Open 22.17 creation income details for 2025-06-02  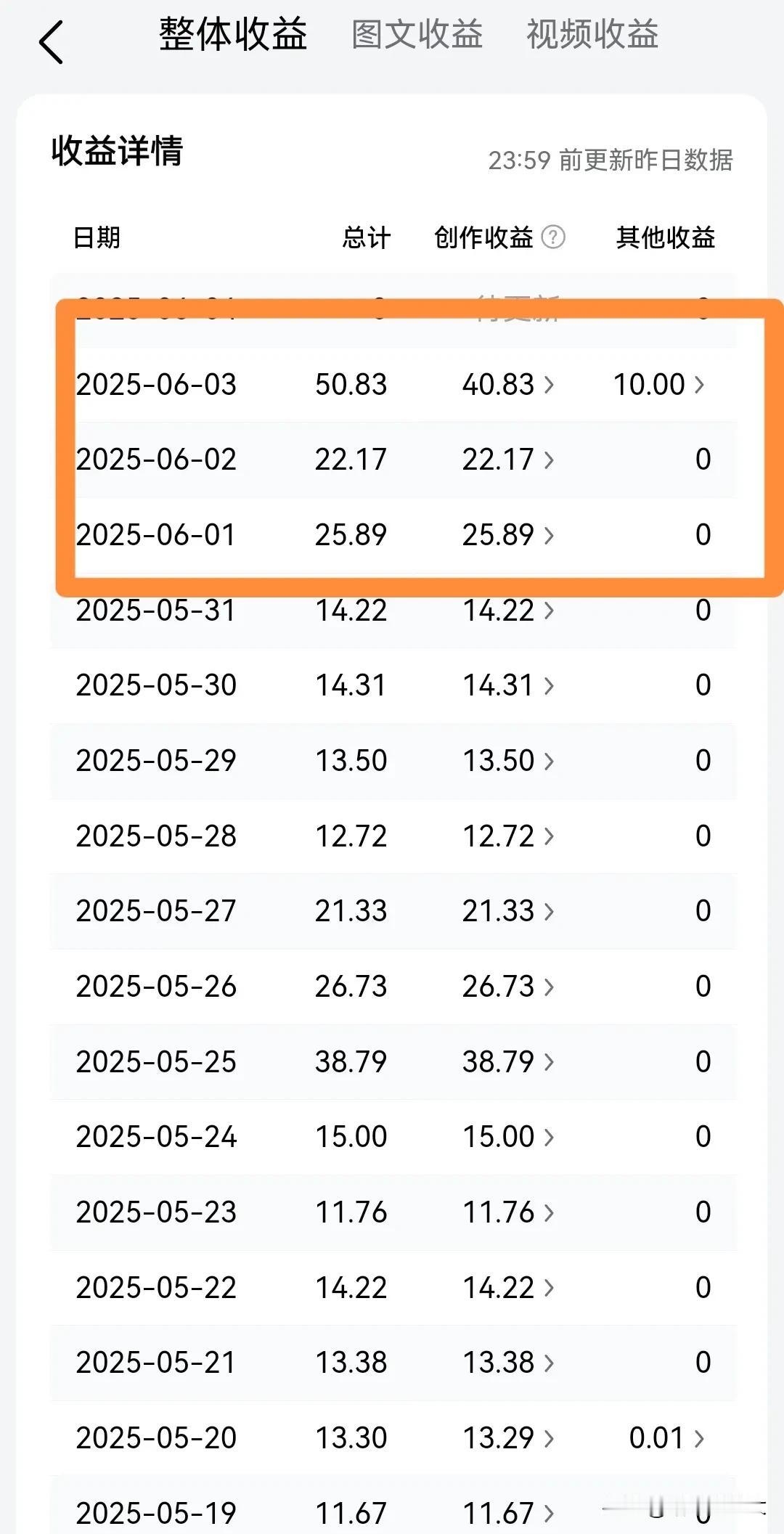pyautogui.click(x=549, y=460)
